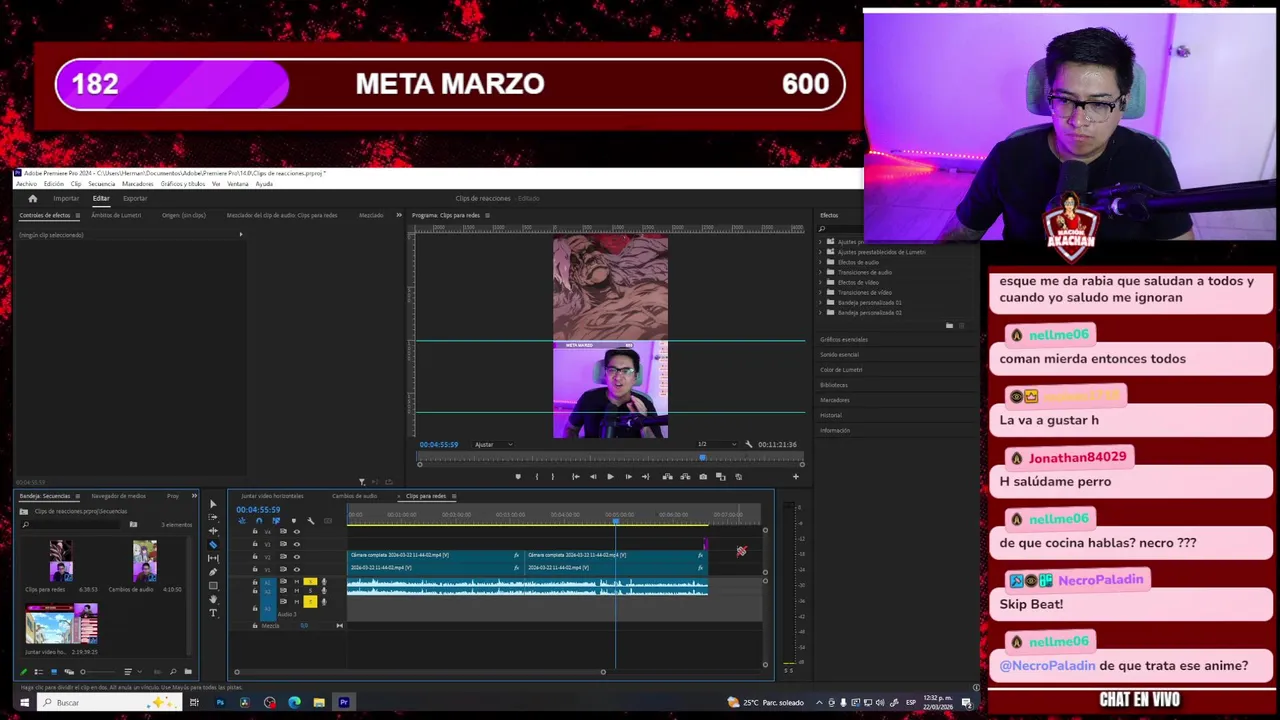
Task: Expand Transiciones de audio folder
Action: 821,272
